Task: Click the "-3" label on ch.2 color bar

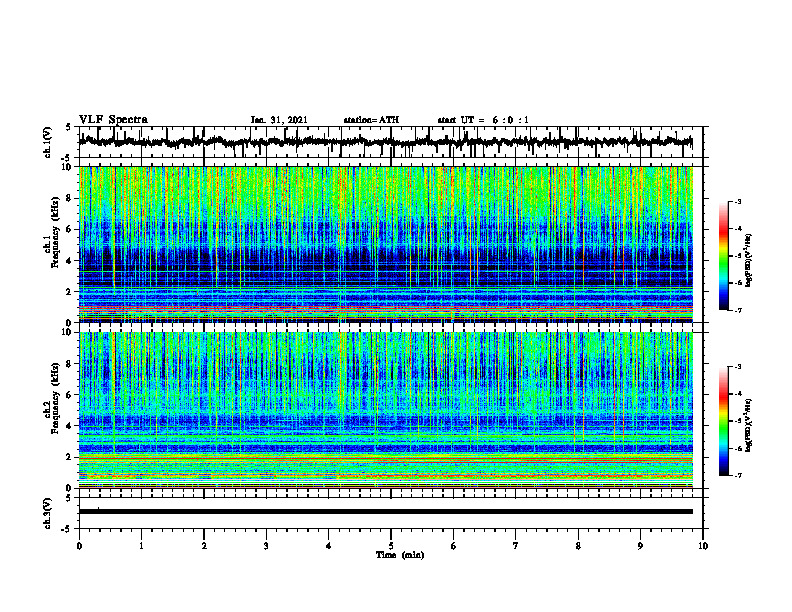Action: coord(738,367)
